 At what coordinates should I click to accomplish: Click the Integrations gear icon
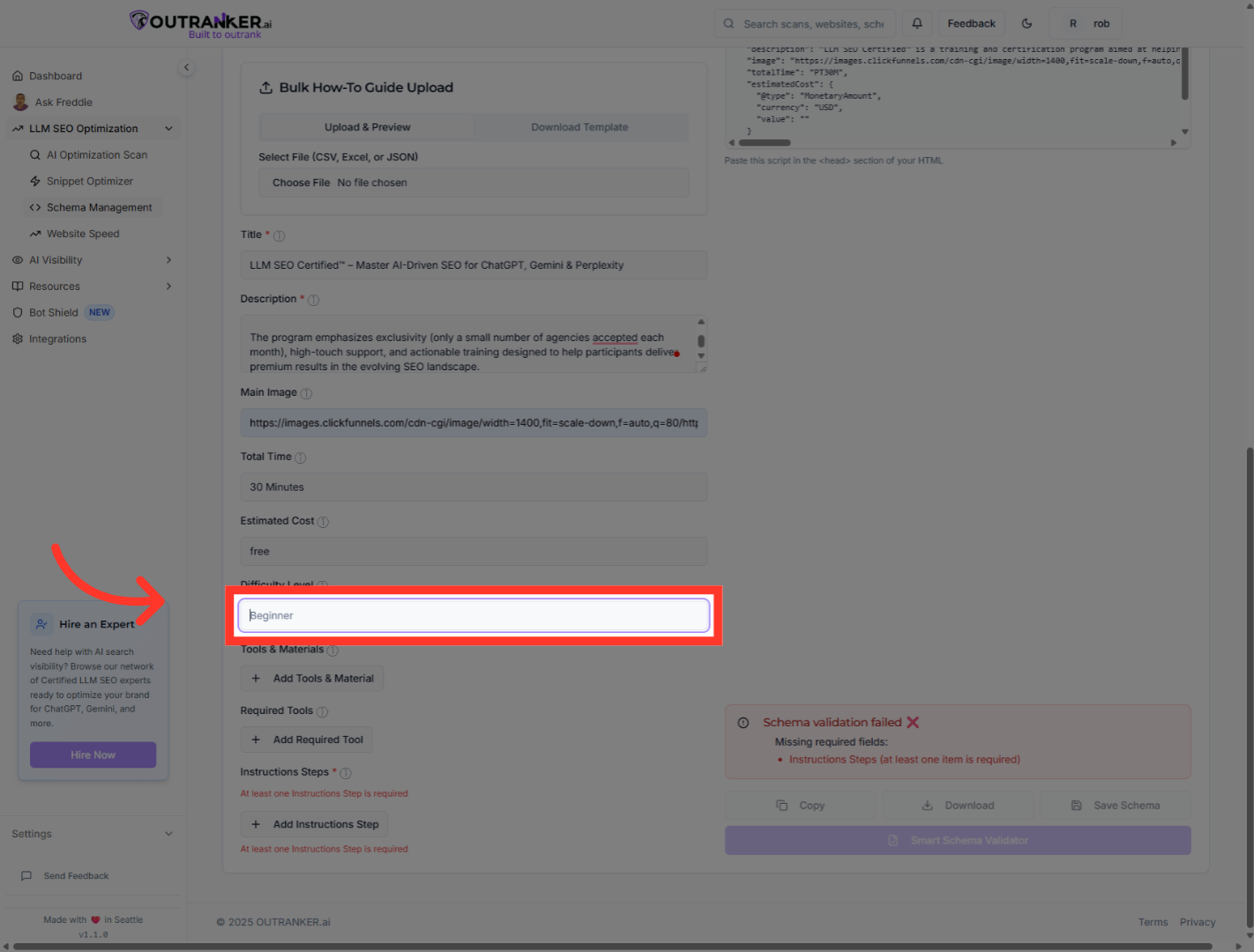18,339
